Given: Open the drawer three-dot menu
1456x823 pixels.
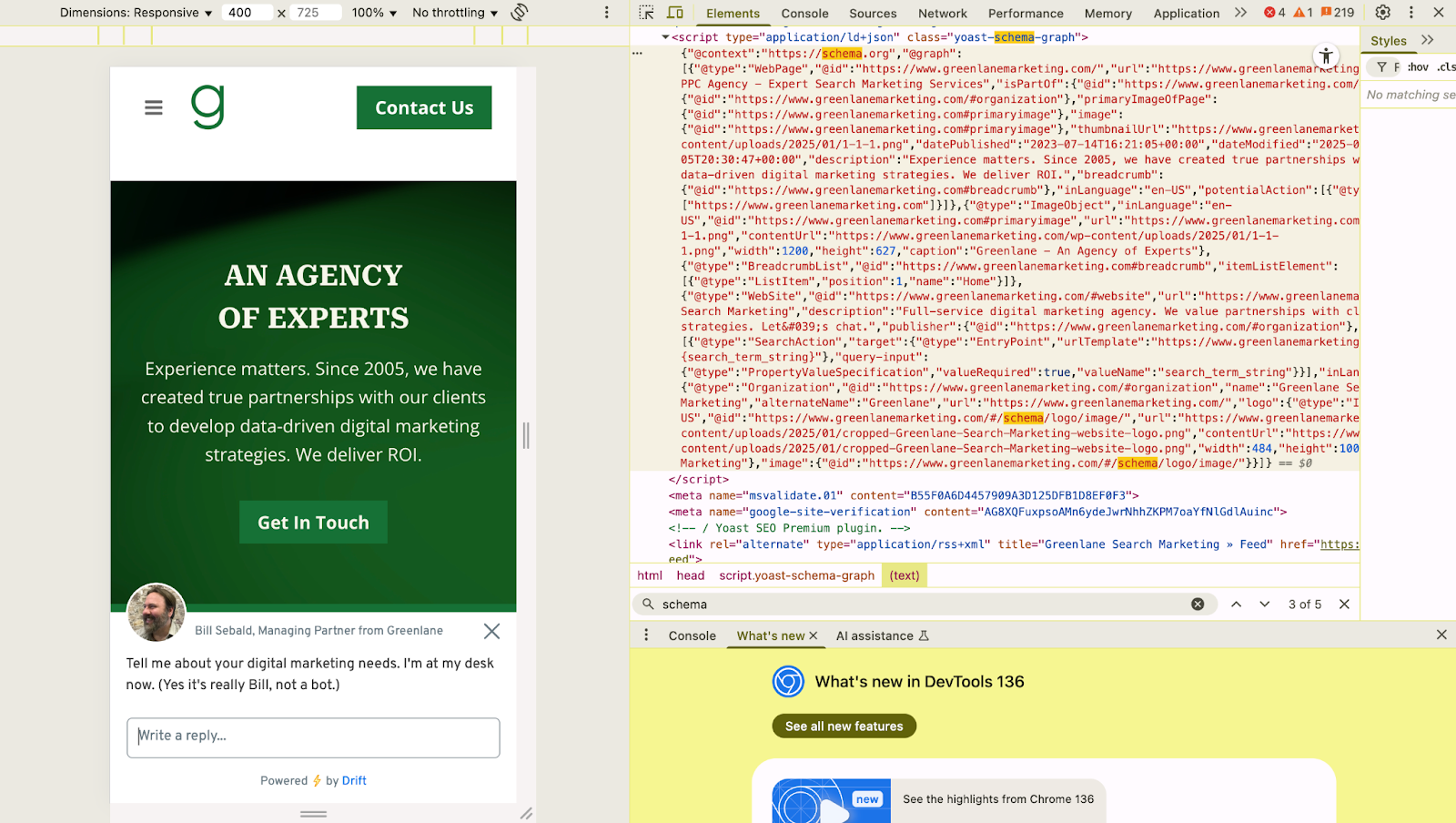Looking at the screenshot, I should click(646, 635).
